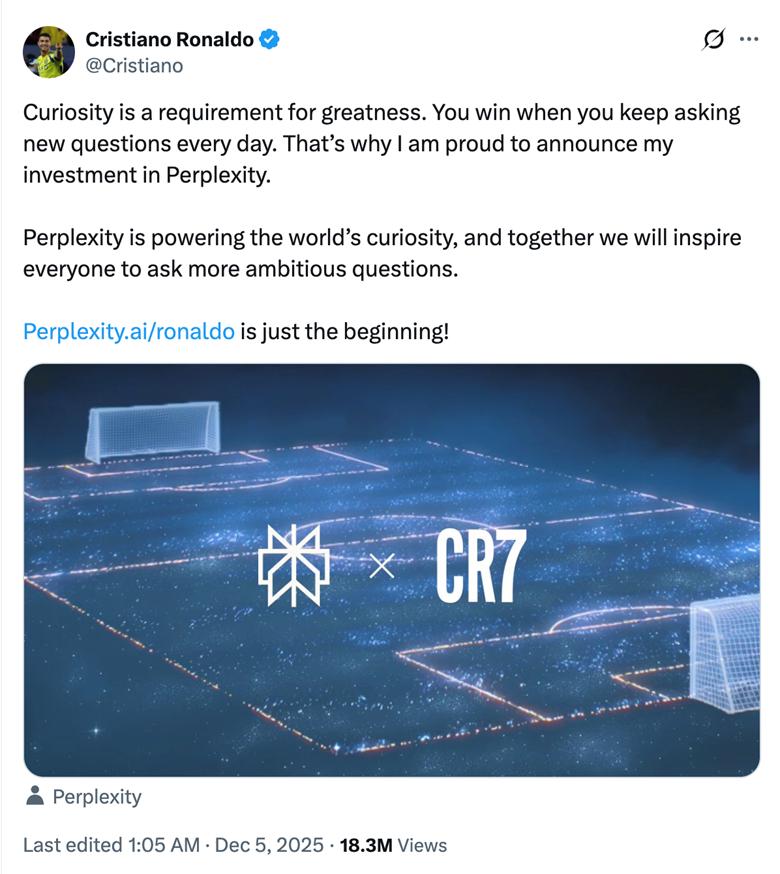
Task: Click the CR7 logo in the image
Action: tap(480, 567)
